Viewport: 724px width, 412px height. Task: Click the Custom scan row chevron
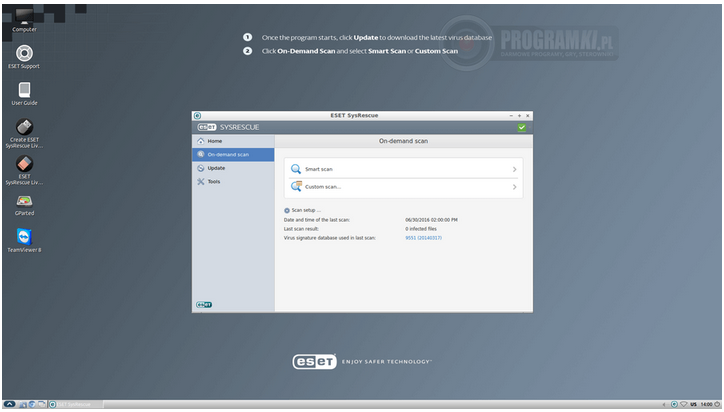coord(514,187)
